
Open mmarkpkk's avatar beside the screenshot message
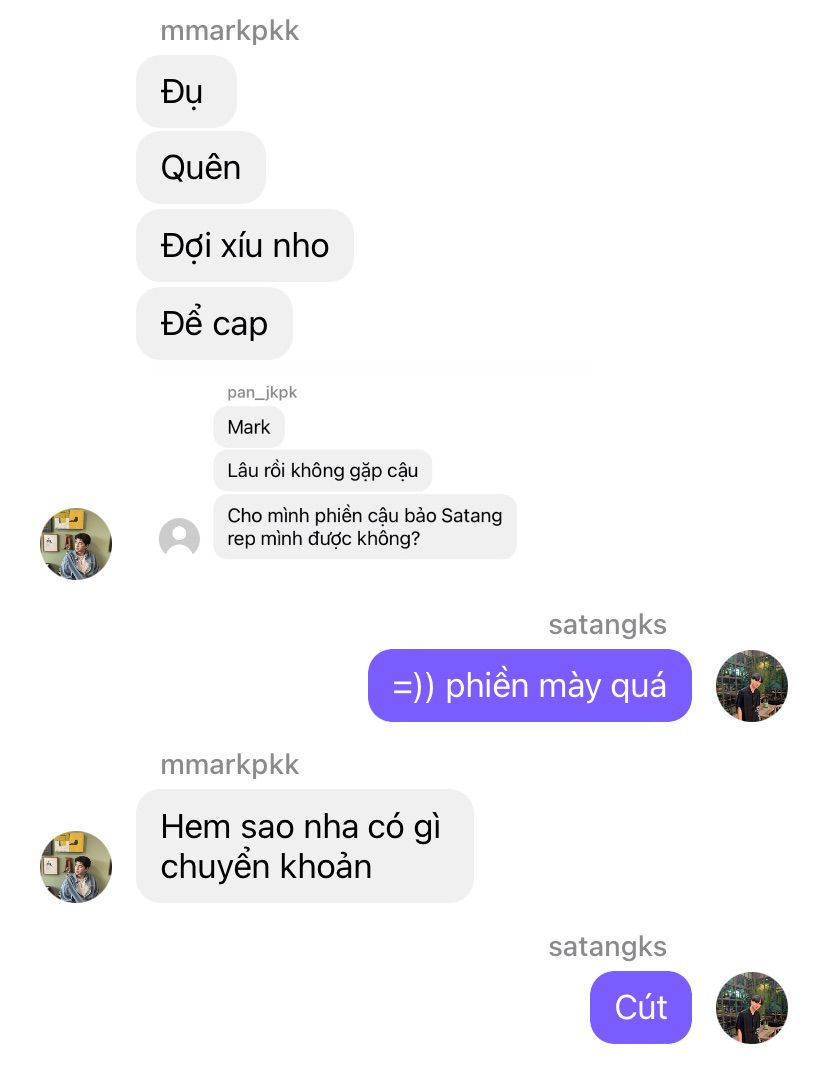click(76, 544)
